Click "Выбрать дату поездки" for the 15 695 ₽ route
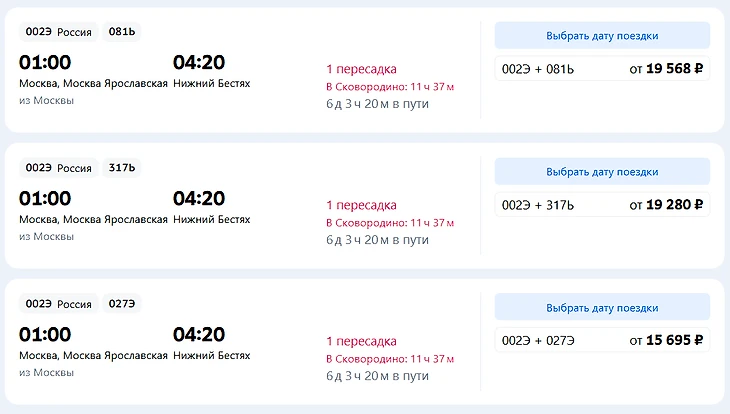The height and width of the screenshot is (414, 730). point(602,307)
